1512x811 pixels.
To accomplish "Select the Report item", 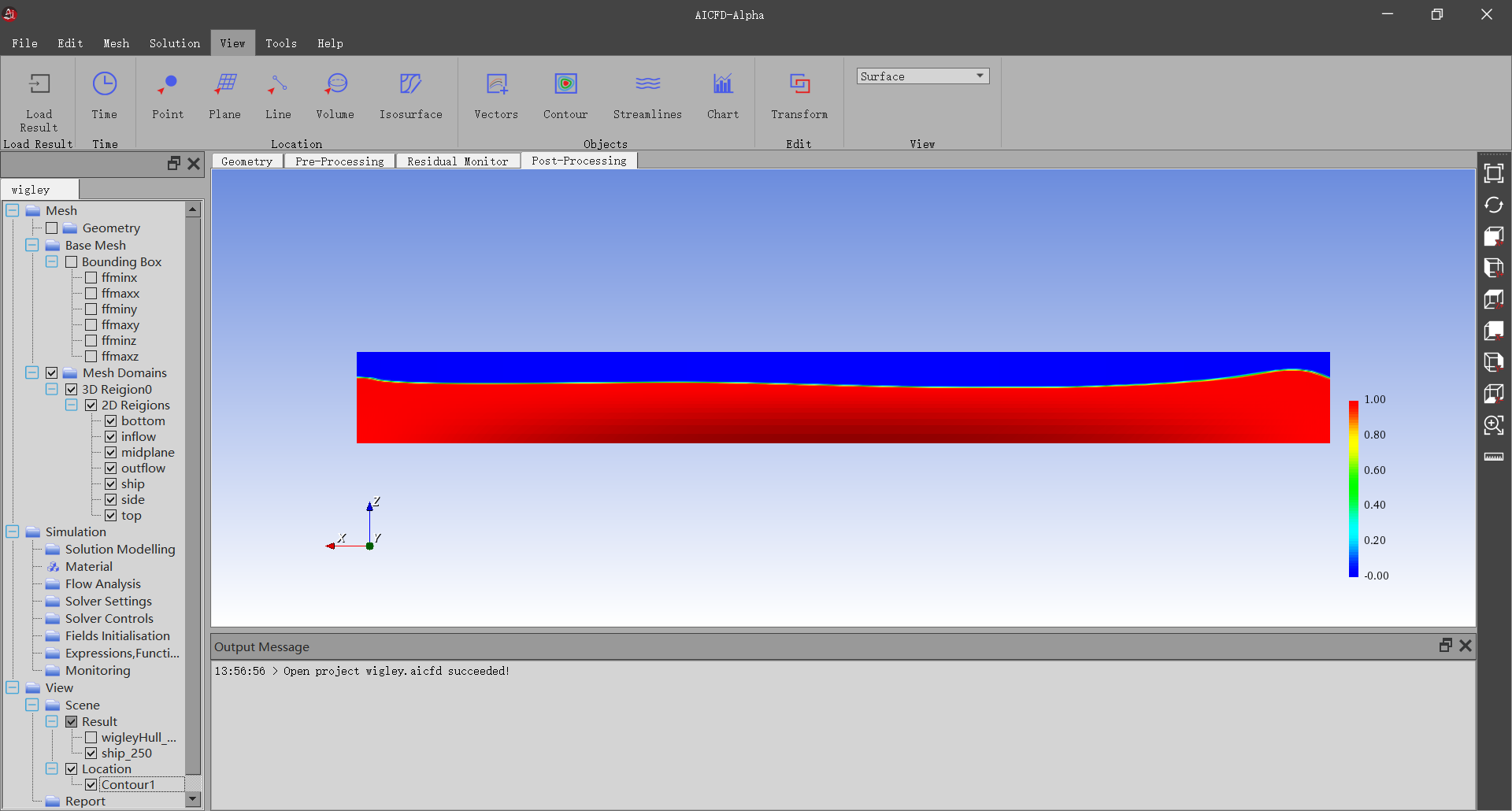I will [x=85, y=801].
